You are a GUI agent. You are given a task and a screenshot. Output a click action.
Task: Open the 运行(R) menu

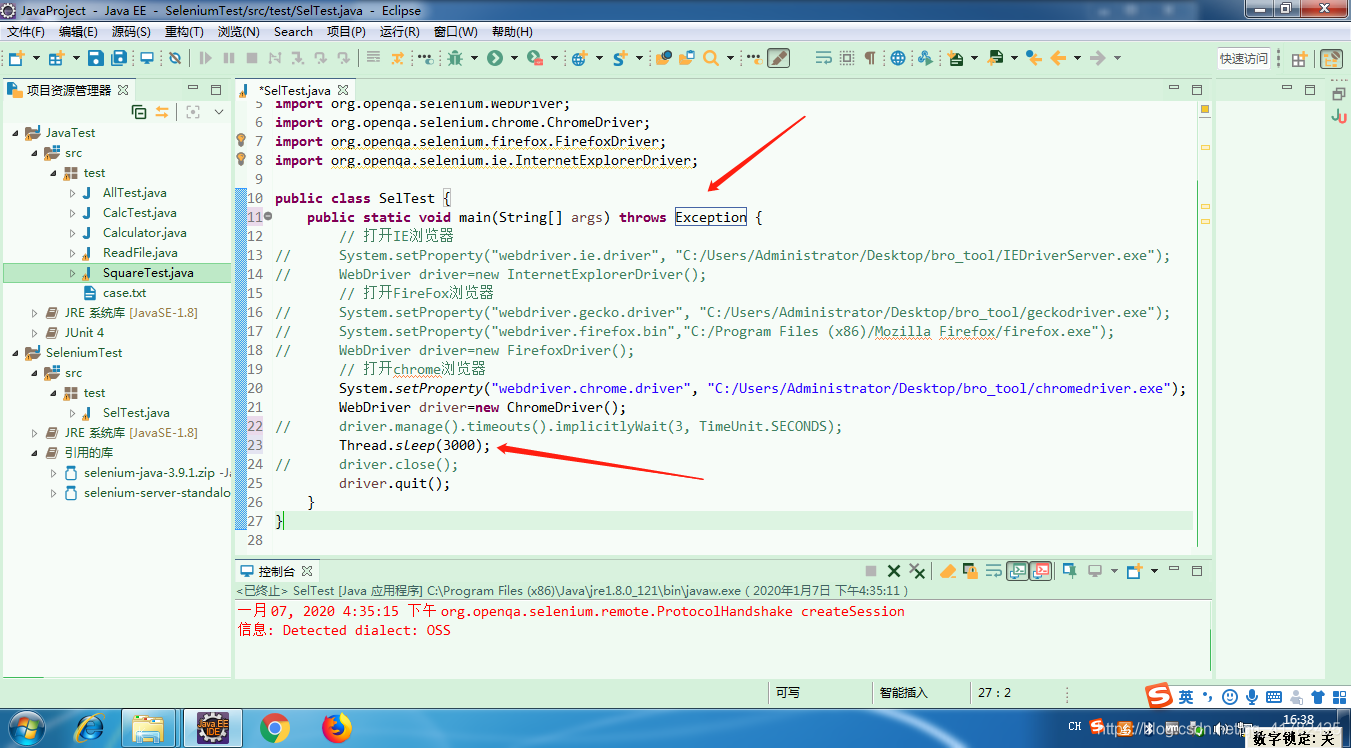[x=399, y=32]
